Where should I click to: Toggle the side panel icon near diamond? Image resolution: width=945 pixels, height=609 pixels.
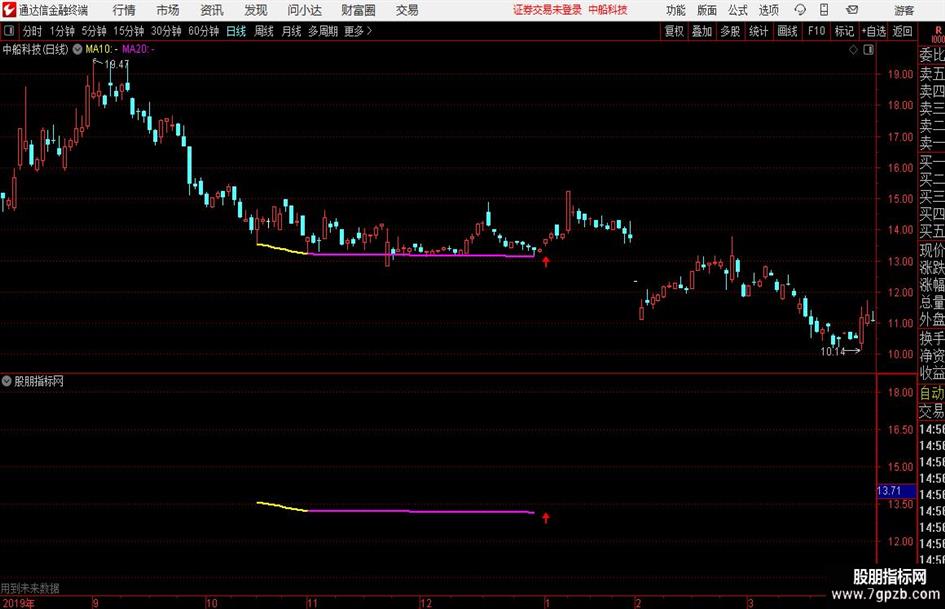pos(868,50)
